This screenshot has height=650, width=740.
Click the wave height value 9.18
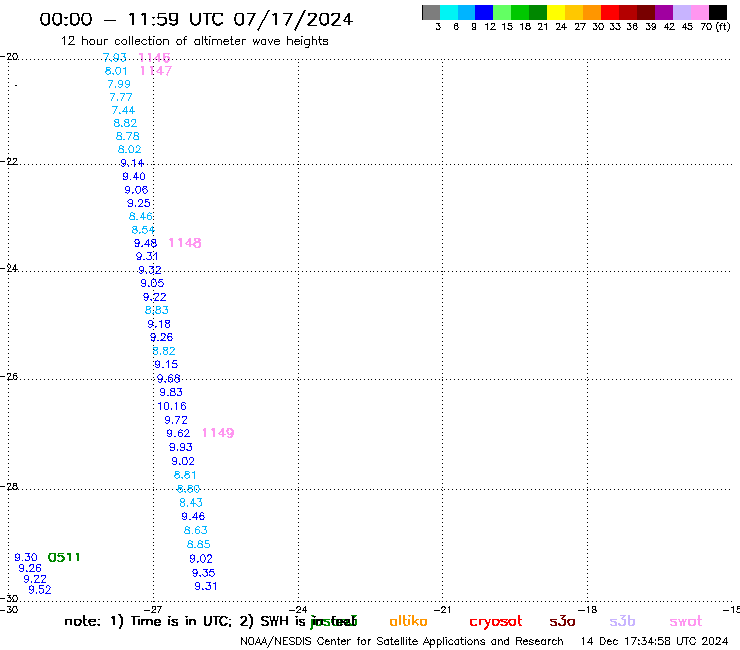(159, 324)
